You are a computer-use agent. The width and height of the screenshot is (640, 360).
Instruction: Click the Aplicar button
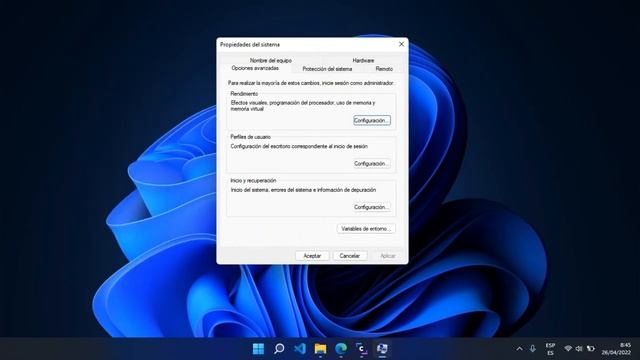388,256
